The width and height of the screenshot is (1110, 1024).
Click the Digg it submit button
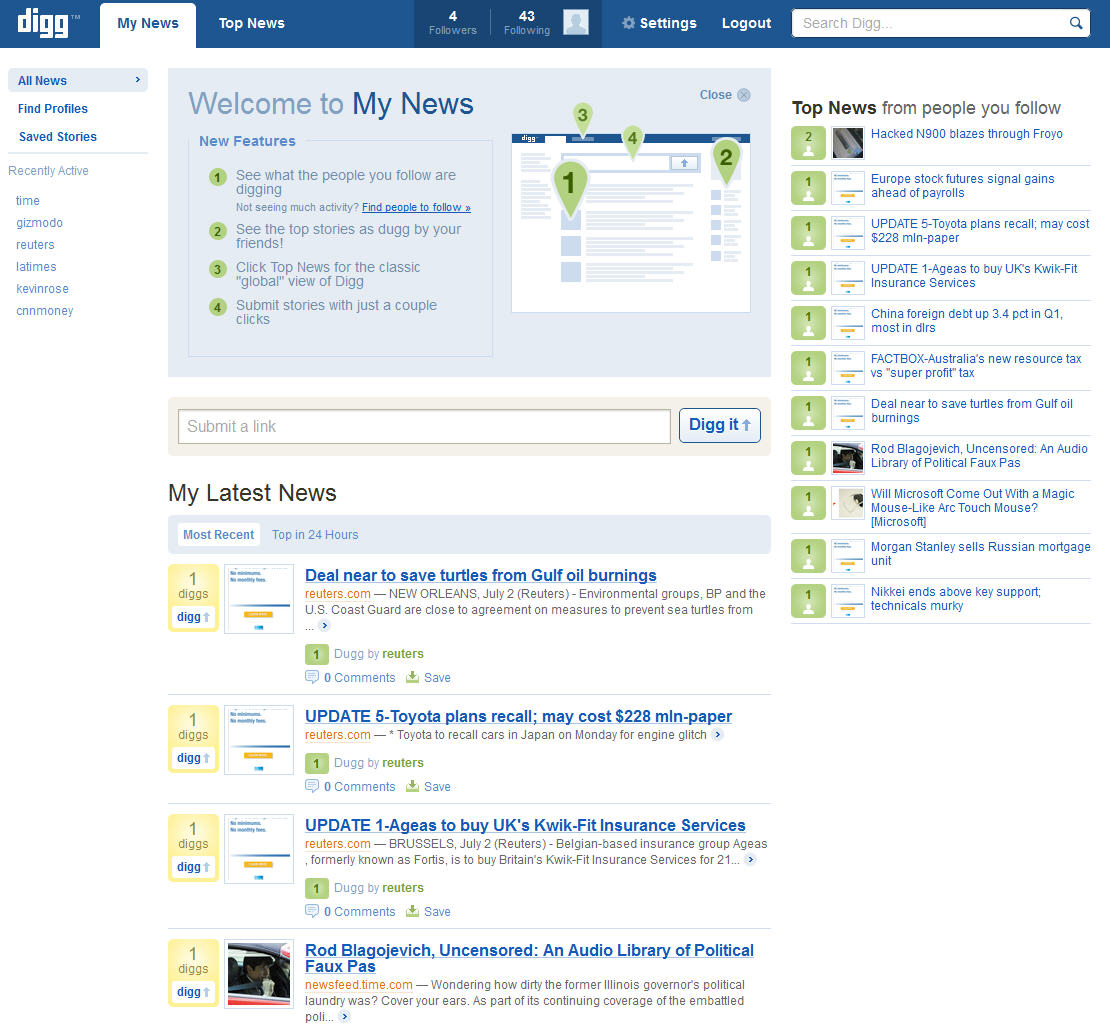(x=719, y=425)
